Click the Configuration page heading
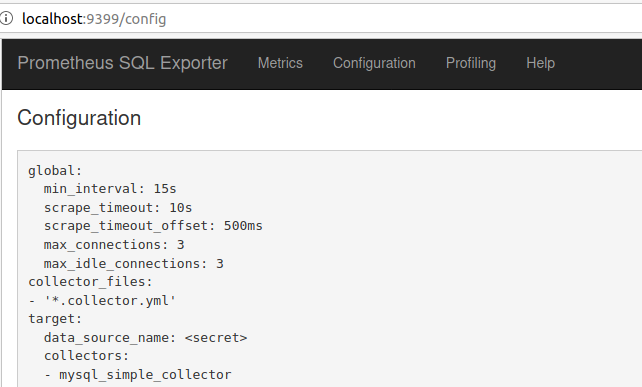Screen dimensions: 642x387 tap(79, 118)
